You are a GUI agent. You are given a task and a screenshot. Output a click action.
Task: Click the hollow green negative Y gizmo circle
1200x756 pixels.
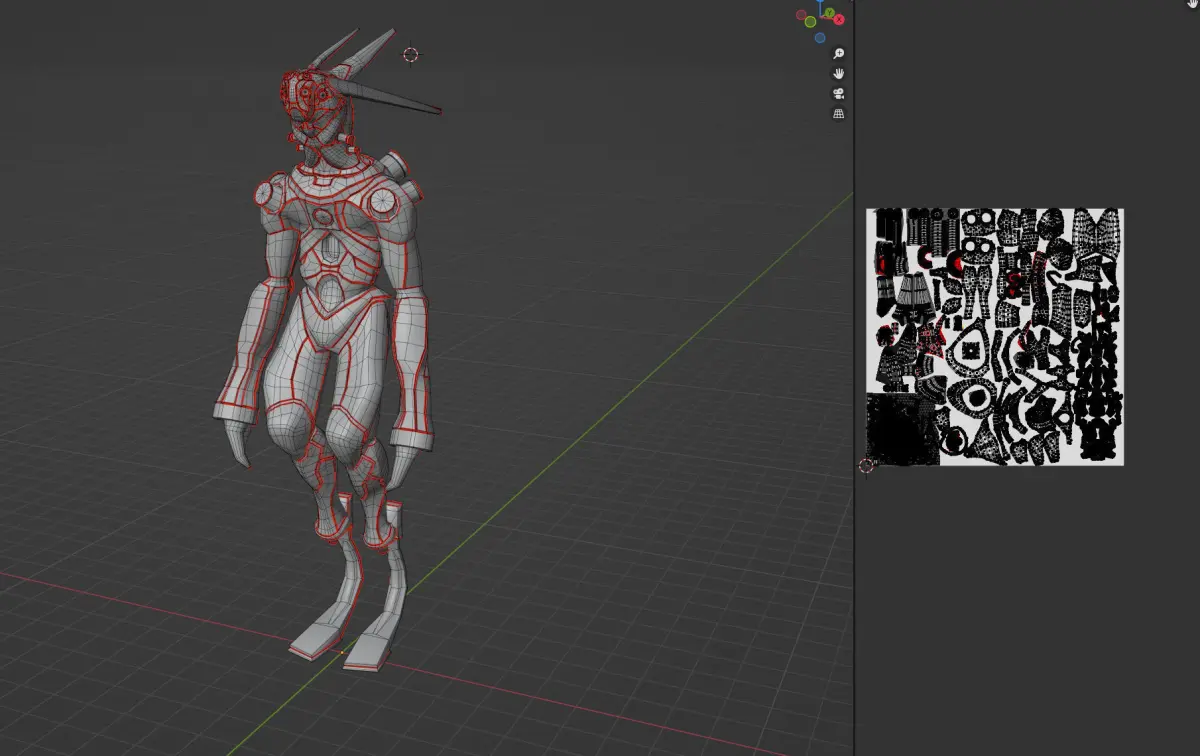810,22
